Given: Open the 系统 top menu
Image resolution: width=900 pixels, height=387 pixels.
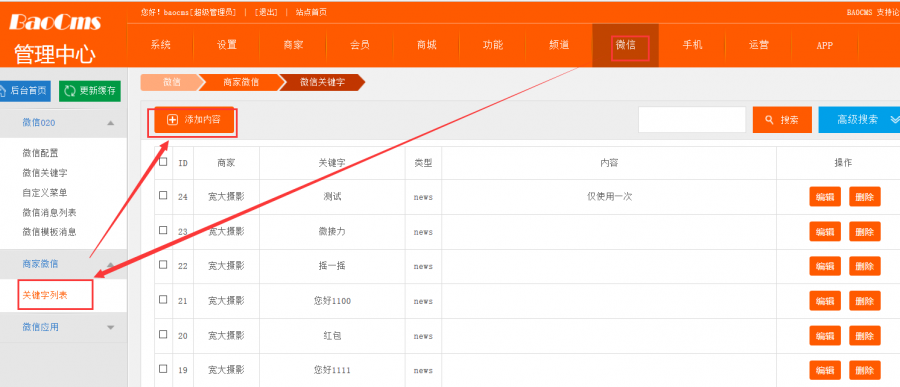Looking at the screenshot, I should point(161,45).
